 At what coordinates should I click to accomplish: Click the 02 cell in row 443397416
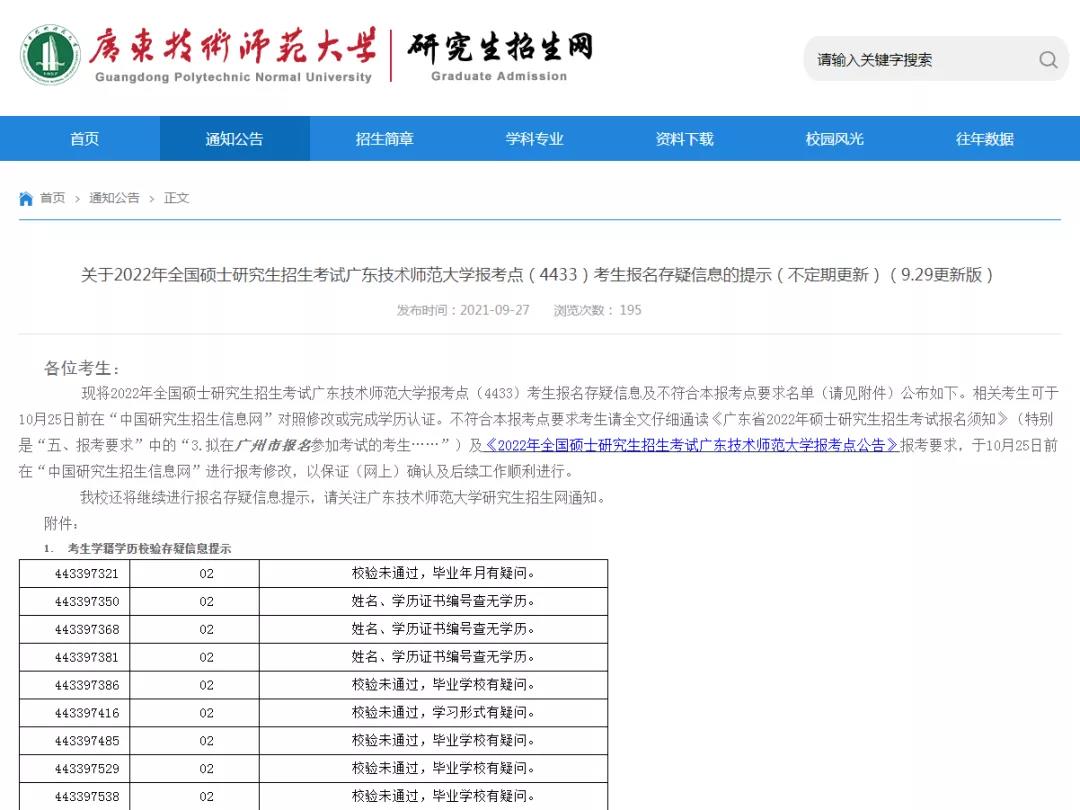pos(194,713)
